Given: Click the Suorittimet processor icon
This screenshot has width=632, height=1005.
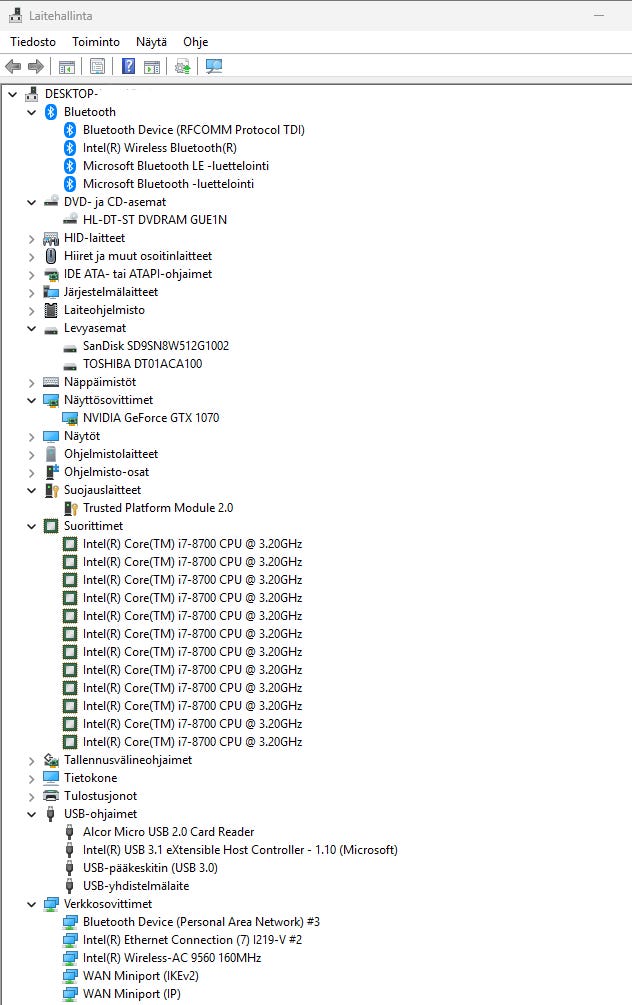Looking at the screenshot, I should (x=51, y=526).
